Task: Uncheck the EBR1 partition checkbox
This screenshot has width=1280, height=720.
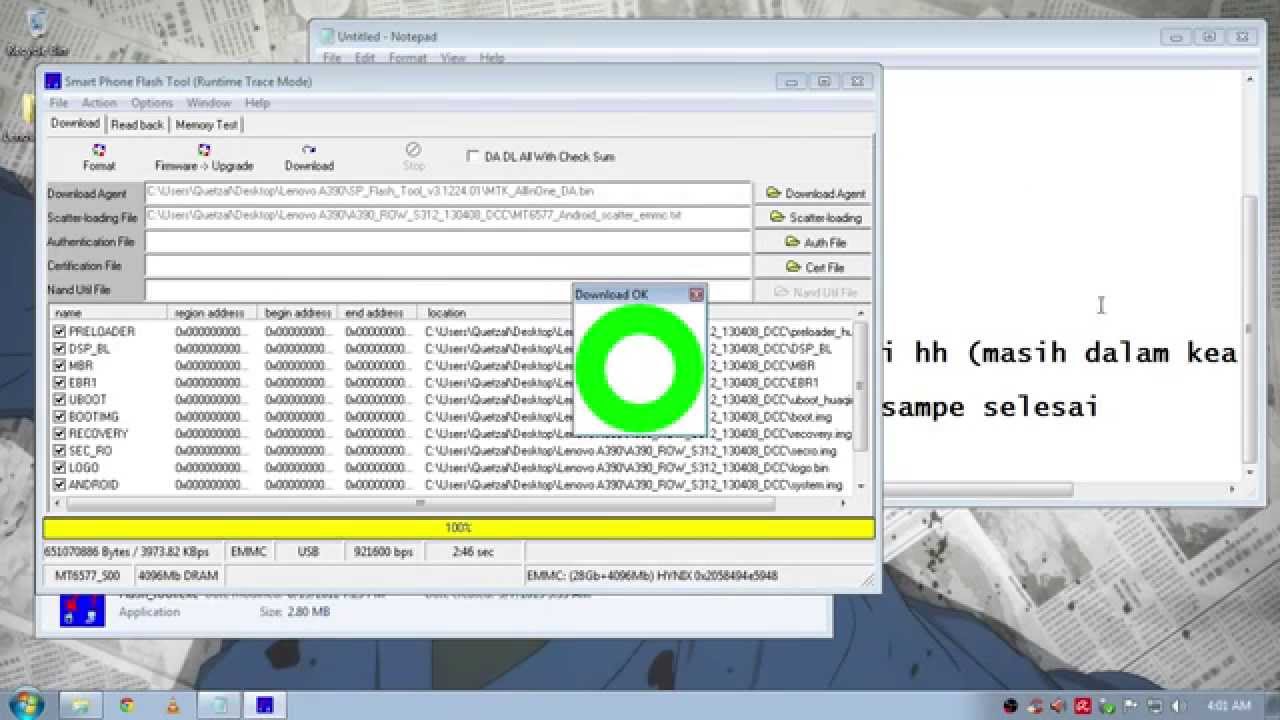Action: pyautogui.click(x=60, y=382)
